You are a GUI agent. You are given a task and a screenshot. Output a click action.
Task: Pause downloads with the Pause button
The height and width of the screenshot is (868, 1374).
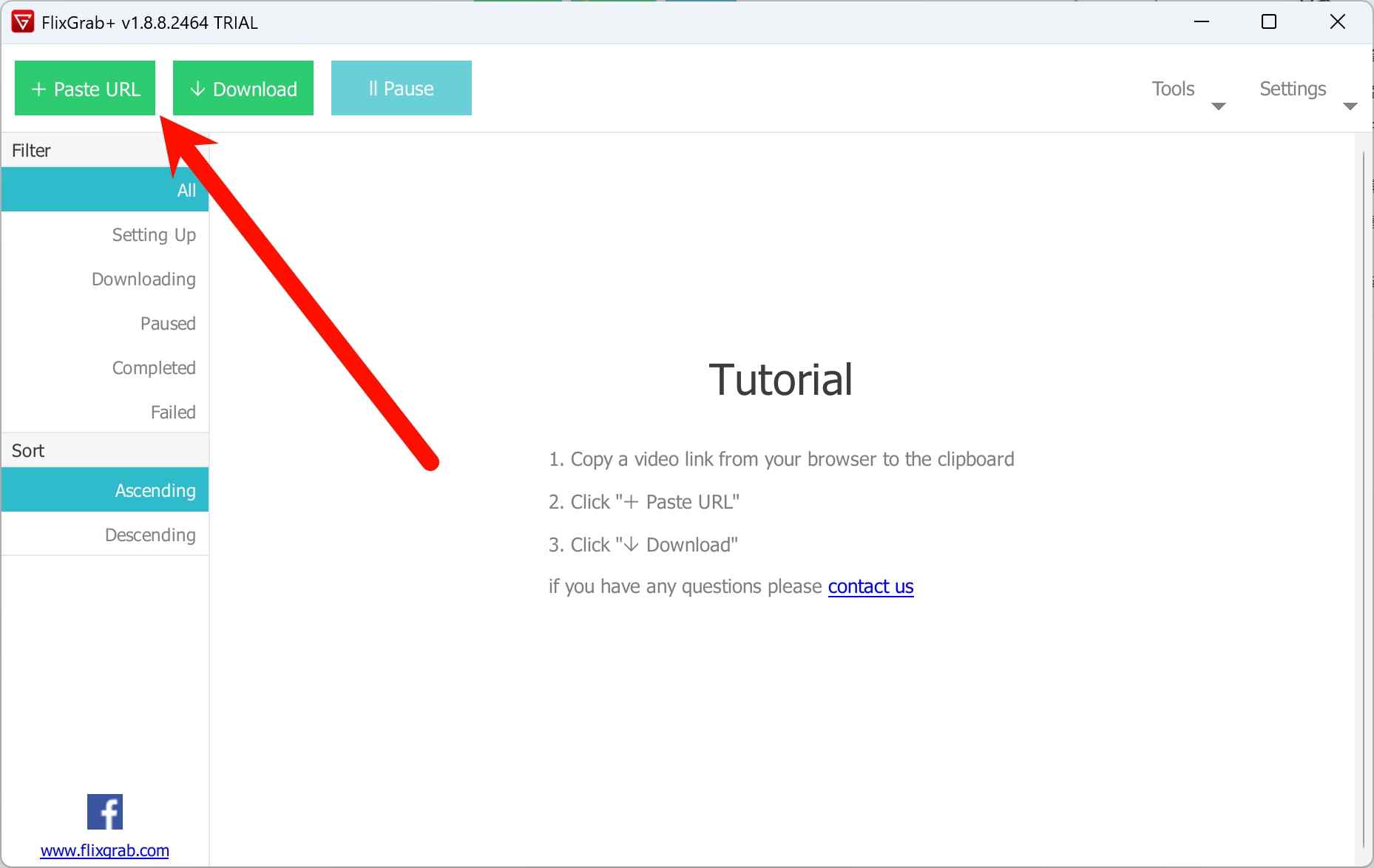pos(402,88)
